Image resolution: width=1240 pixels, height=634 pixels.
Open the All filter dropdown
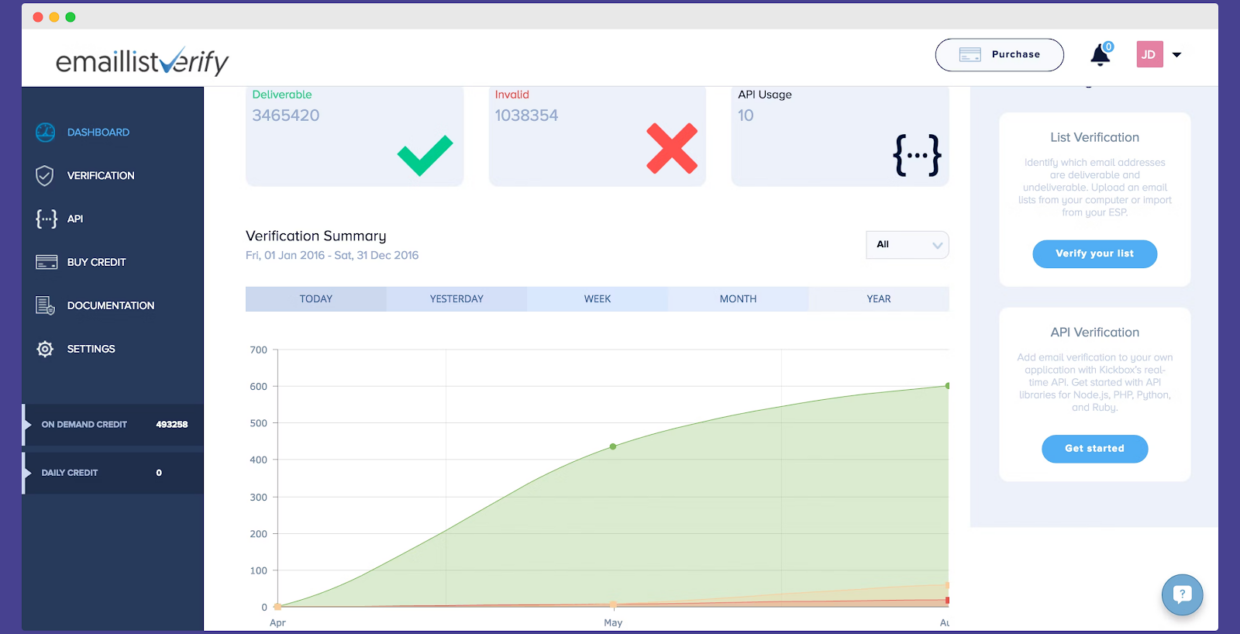click(907, 245)
